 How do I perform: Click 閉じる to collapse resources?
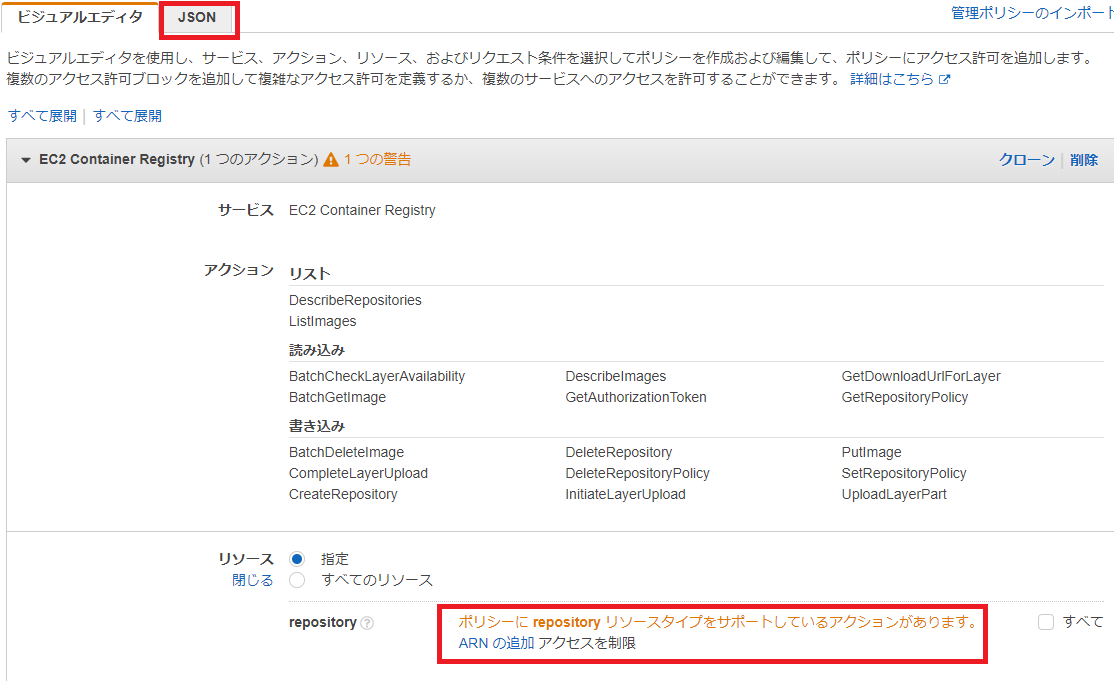(252, 580)
